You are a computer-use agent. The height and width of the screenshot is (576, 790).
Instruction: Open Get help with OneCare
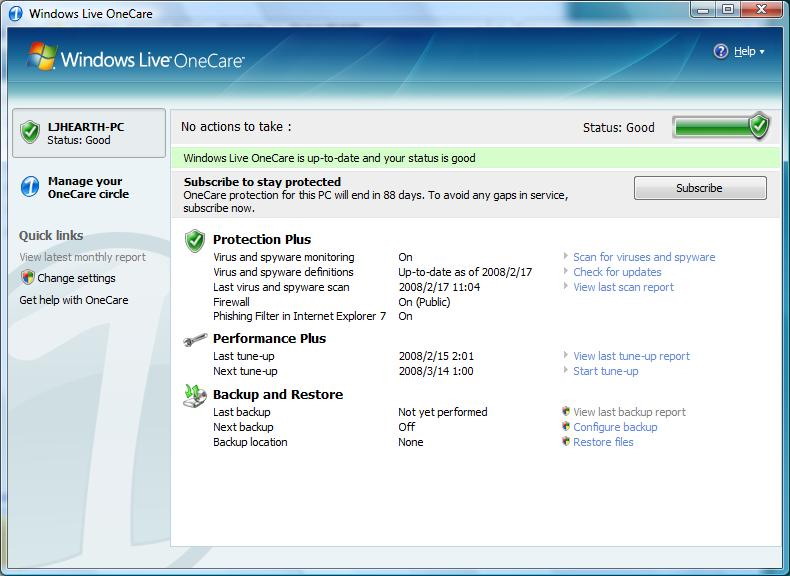point(74,300)
